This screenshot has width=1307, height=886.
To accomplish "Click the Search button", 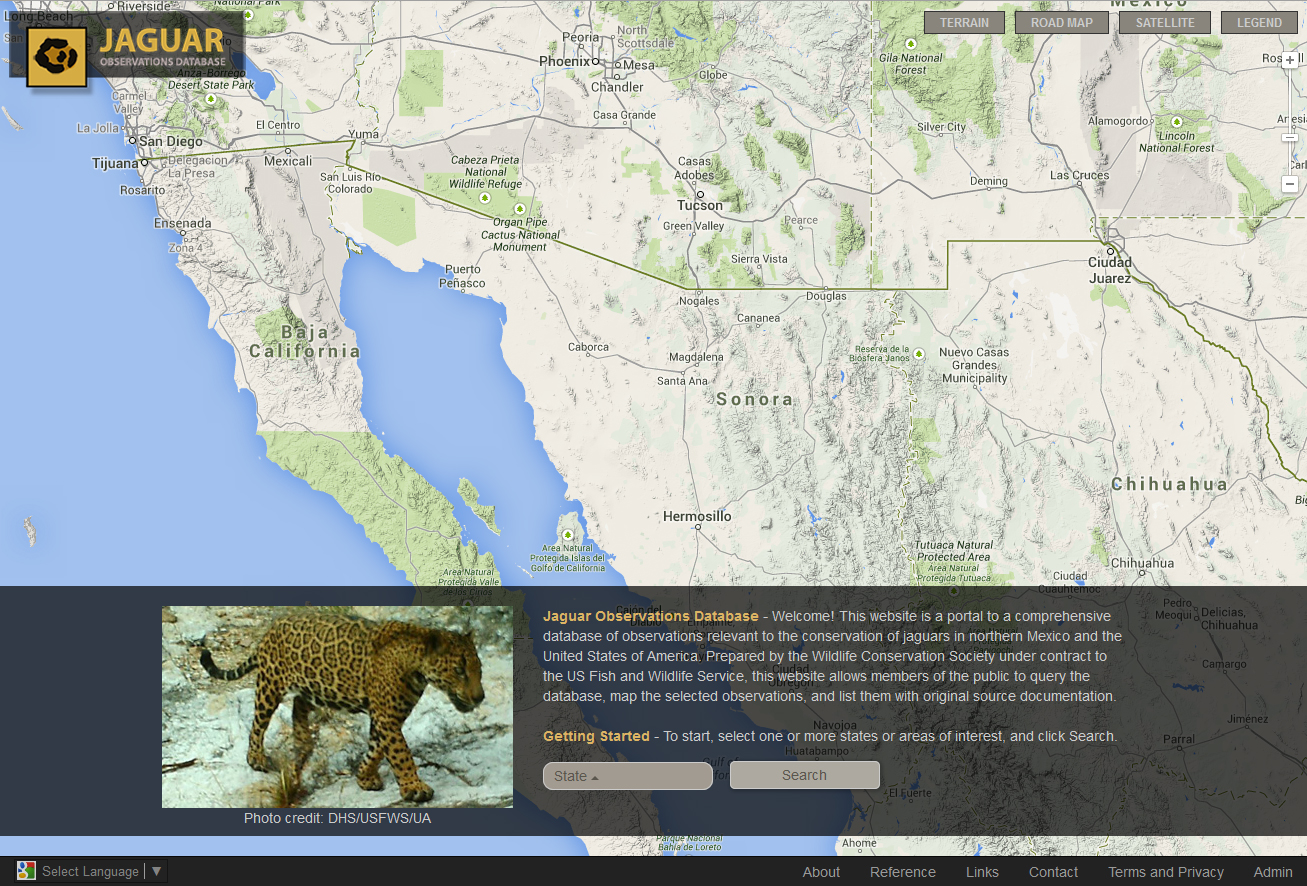I will point(805,775).
